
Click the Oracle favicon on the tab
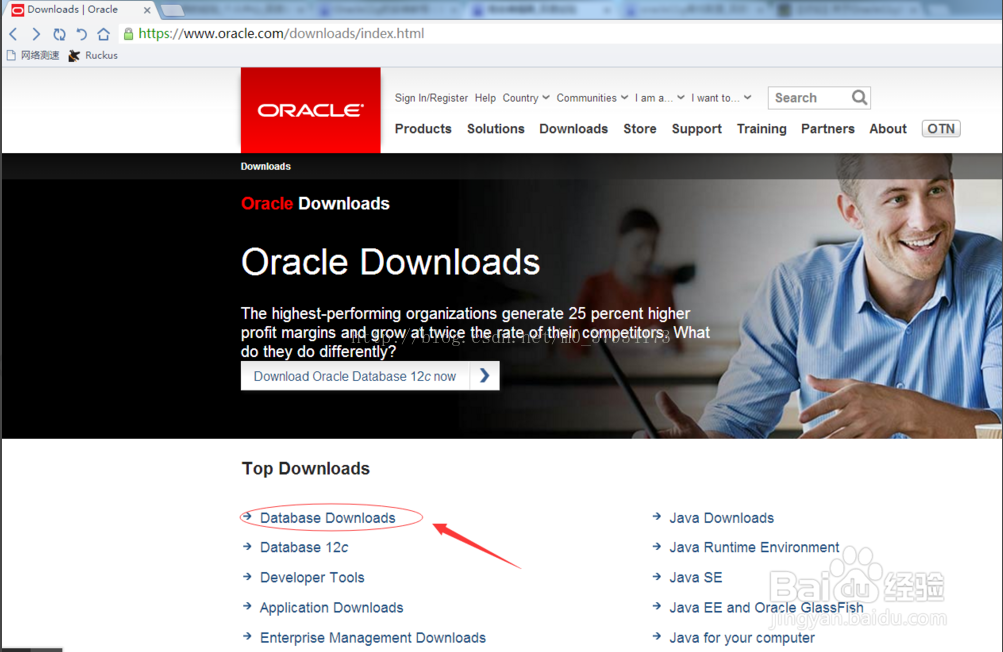18,10
